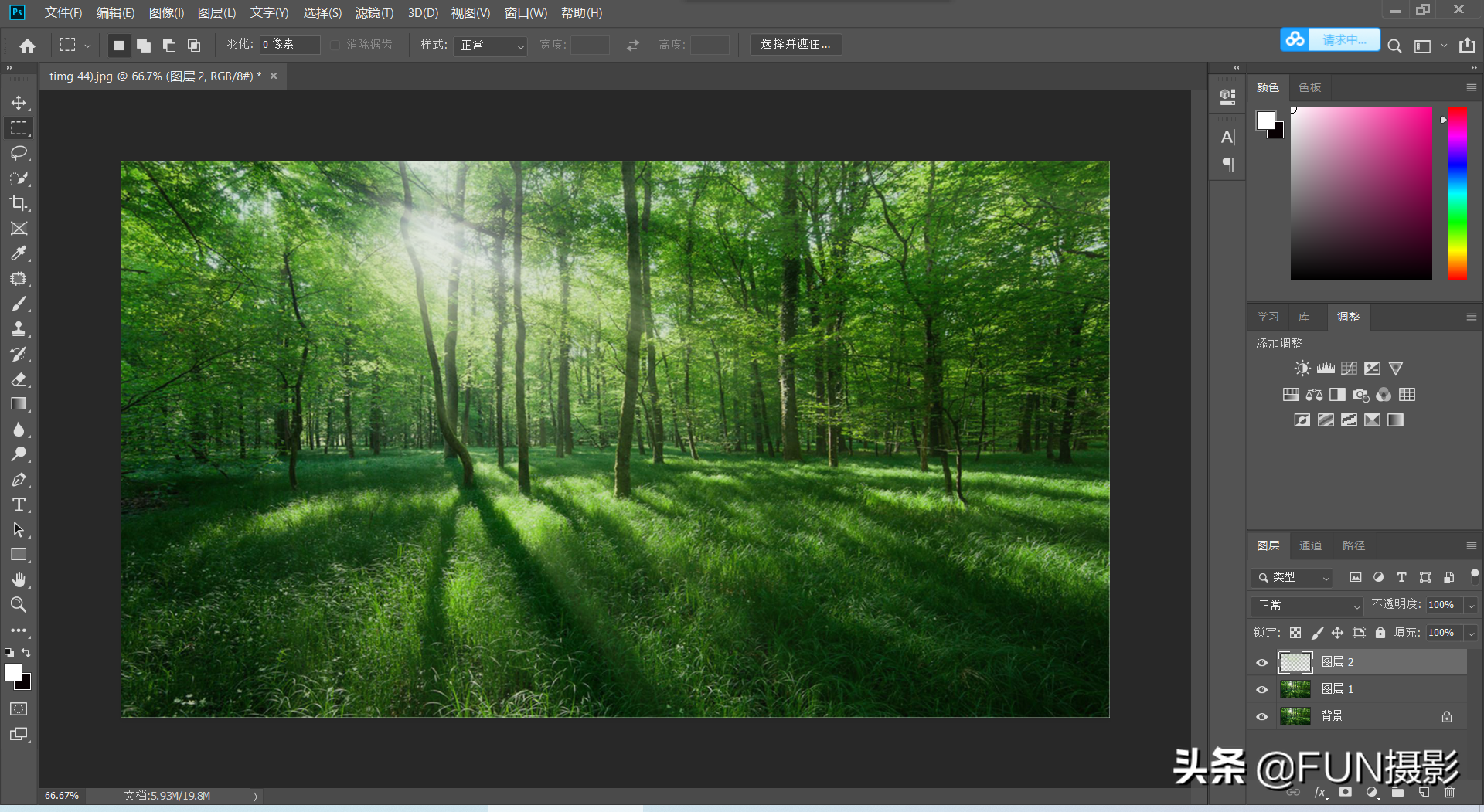
Task: Select the Lasso tool
Action: click(19, 153)
